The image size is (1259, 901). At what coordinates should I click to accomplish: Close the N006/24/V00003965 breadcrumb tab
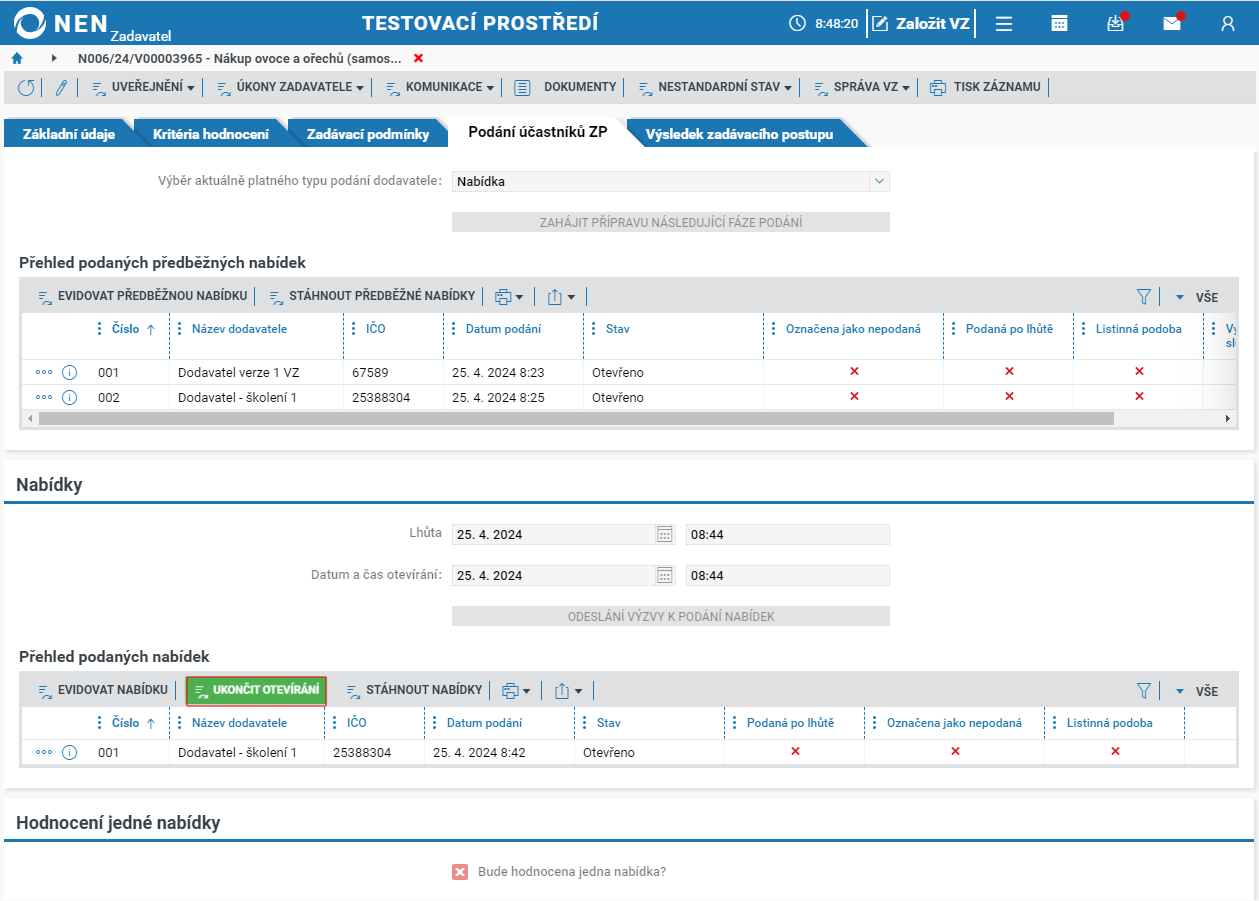coord(418,58)
